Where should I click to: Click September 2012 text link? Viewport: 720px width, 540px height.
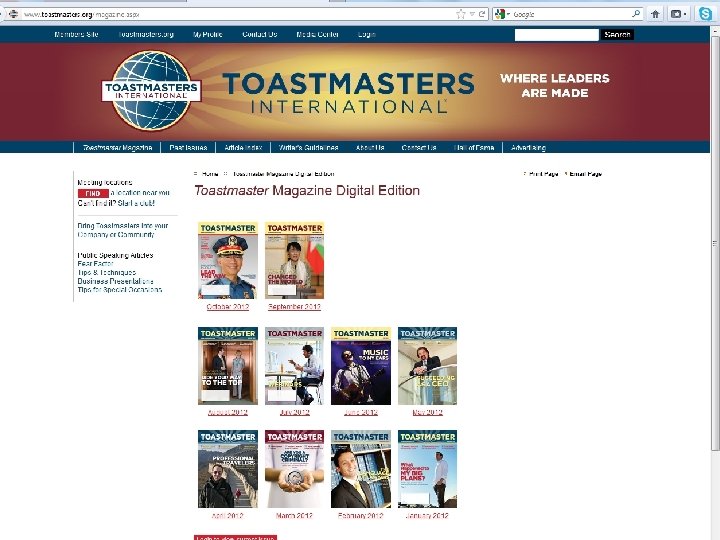(294, 307)
